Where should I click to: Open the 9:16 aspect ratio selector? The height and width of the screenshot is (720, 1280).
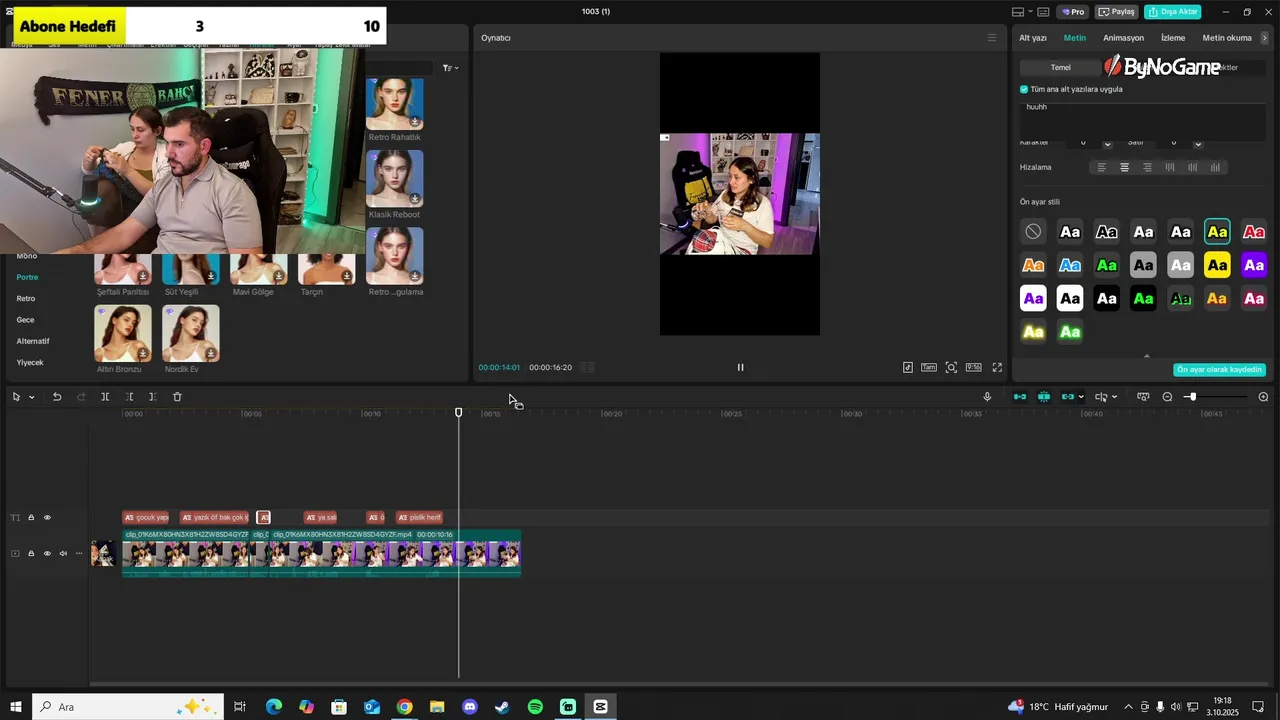click(973, 367)
